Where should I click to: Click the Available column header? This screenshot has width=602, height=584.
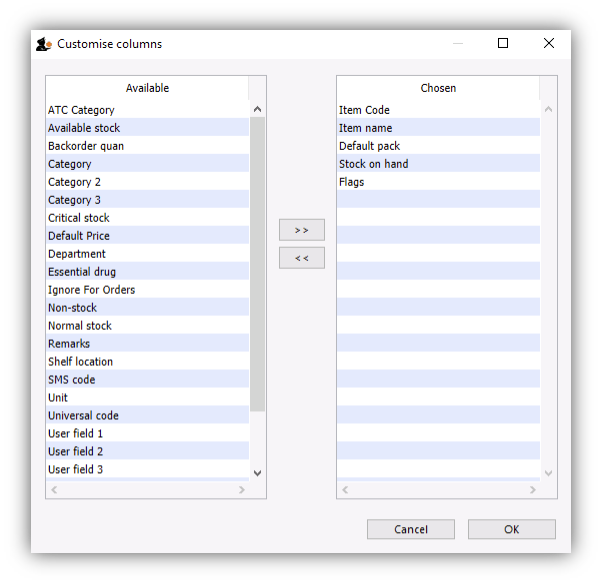[147, 88]
